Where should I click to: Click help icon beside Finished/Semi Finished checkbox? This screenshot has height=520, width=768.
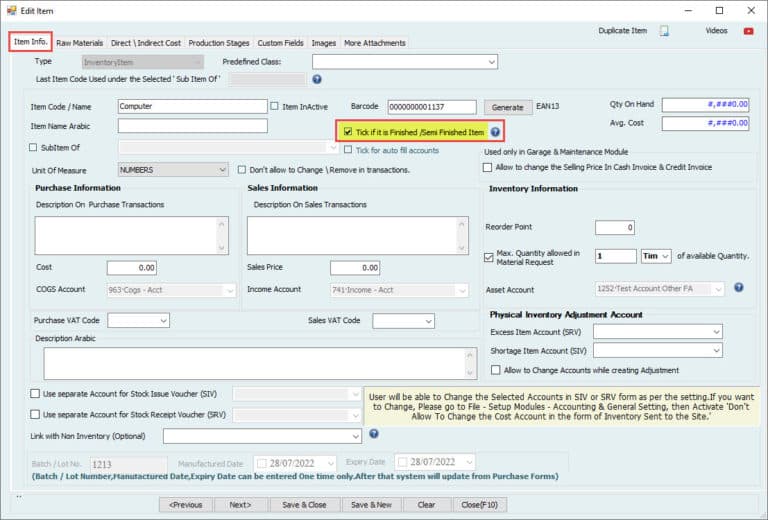coord(494,132)
